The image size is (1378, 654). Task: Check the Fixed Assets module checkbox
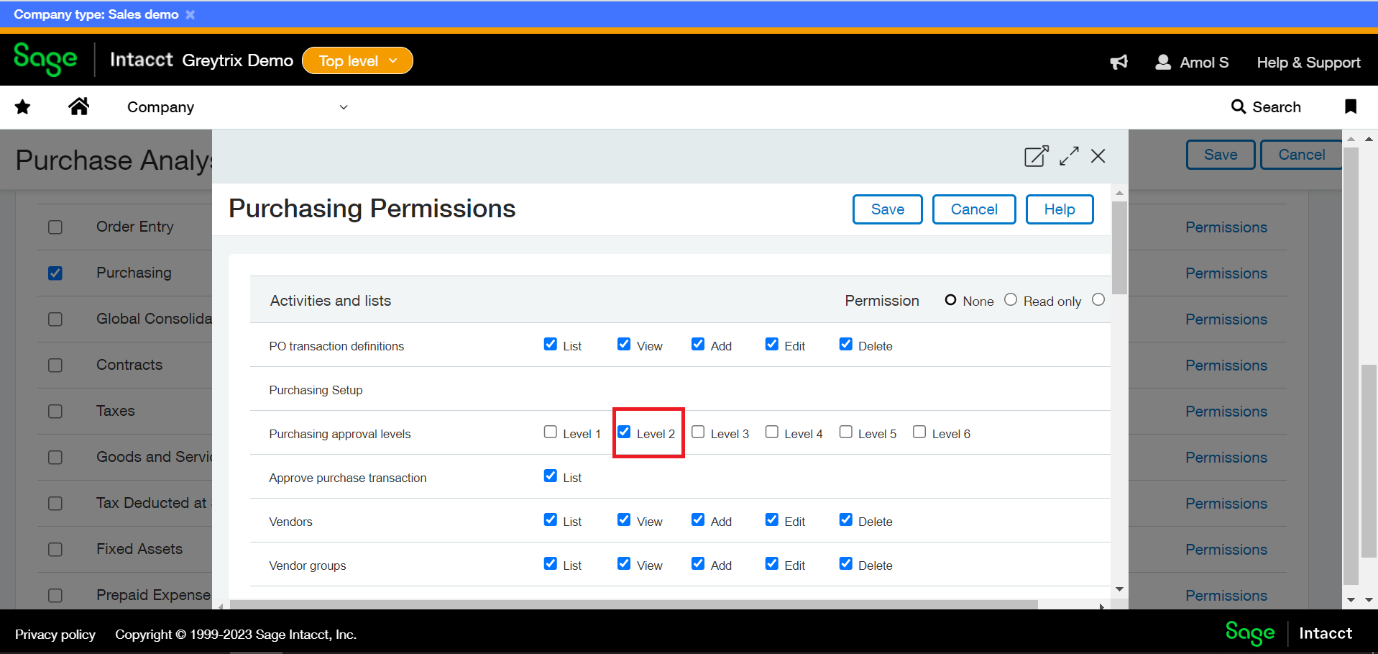click(x=55, y=549)
